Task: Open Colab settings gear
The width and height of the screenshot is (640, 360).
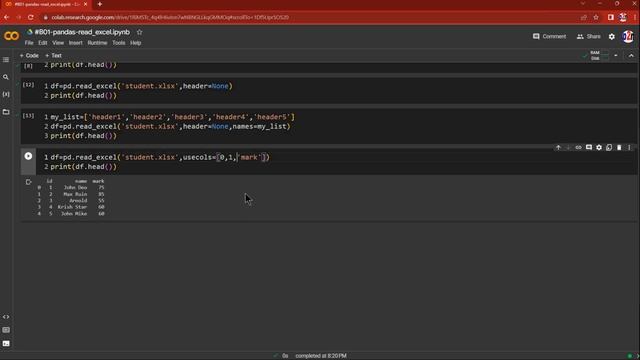Action: pyautogui.click(x=611, y=37)
